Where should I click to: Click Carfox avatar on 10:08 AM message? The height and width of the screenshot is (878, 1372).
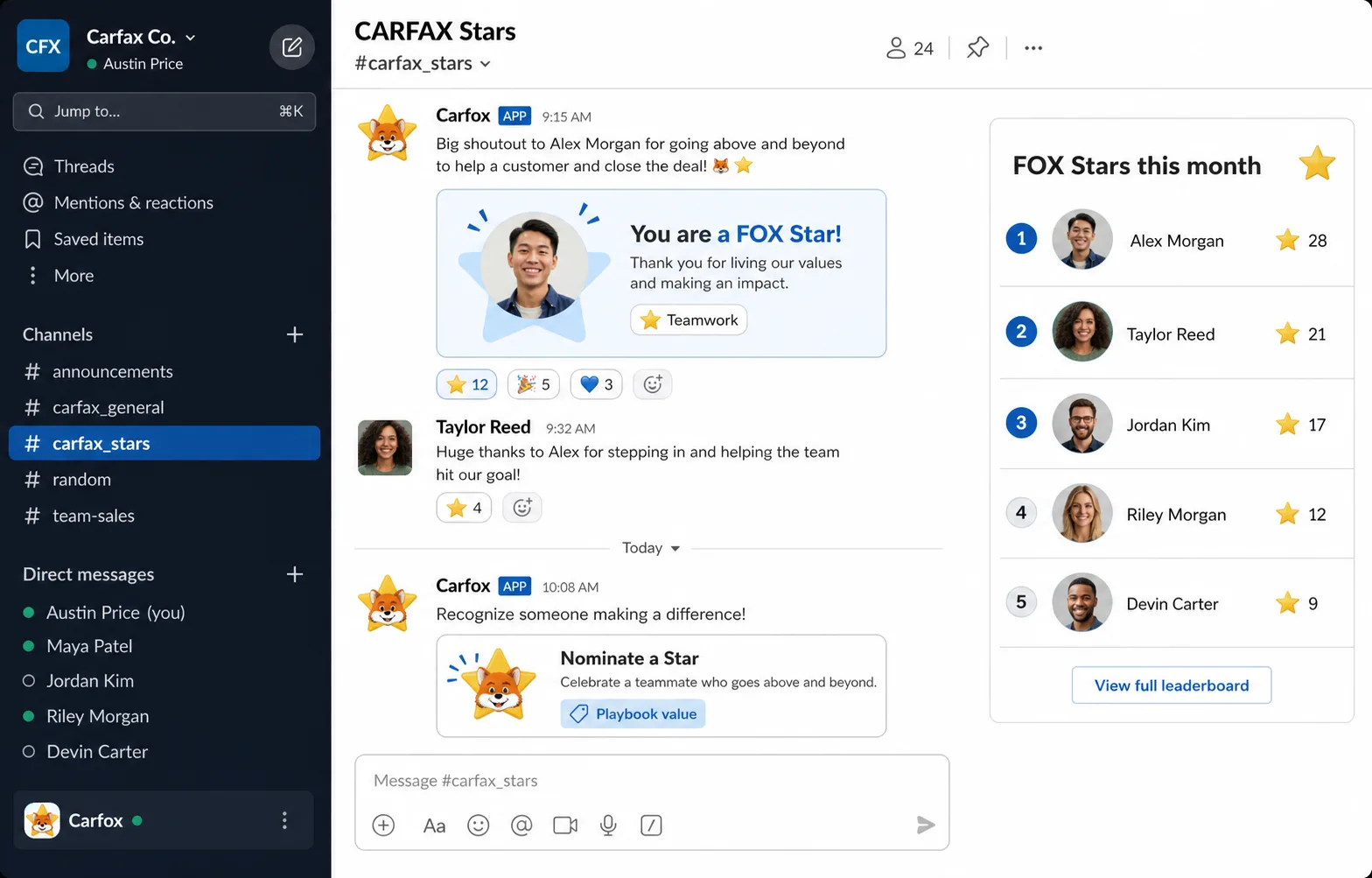click(387, 604)
